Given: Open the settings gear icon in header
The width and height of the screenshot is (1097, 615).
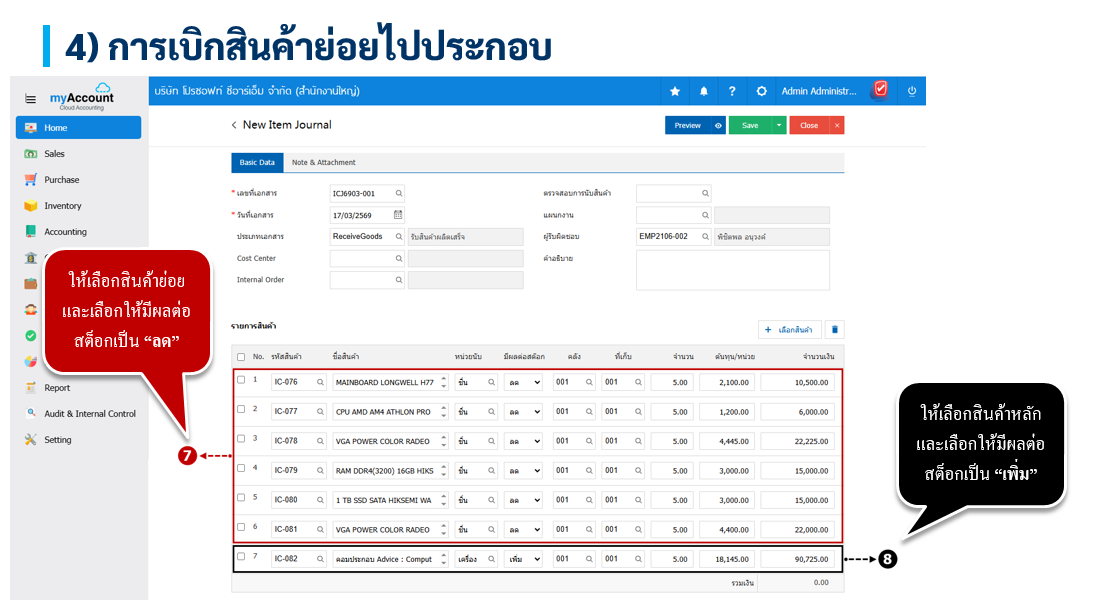Looking at the screenshot, I should tap(762, 91).
